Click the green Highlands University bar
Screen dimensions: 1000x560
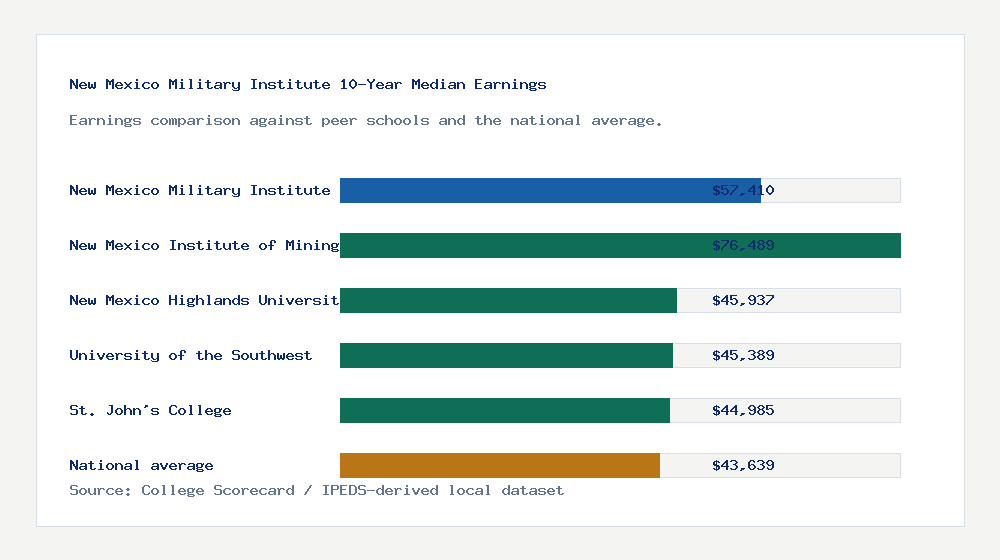508,300
